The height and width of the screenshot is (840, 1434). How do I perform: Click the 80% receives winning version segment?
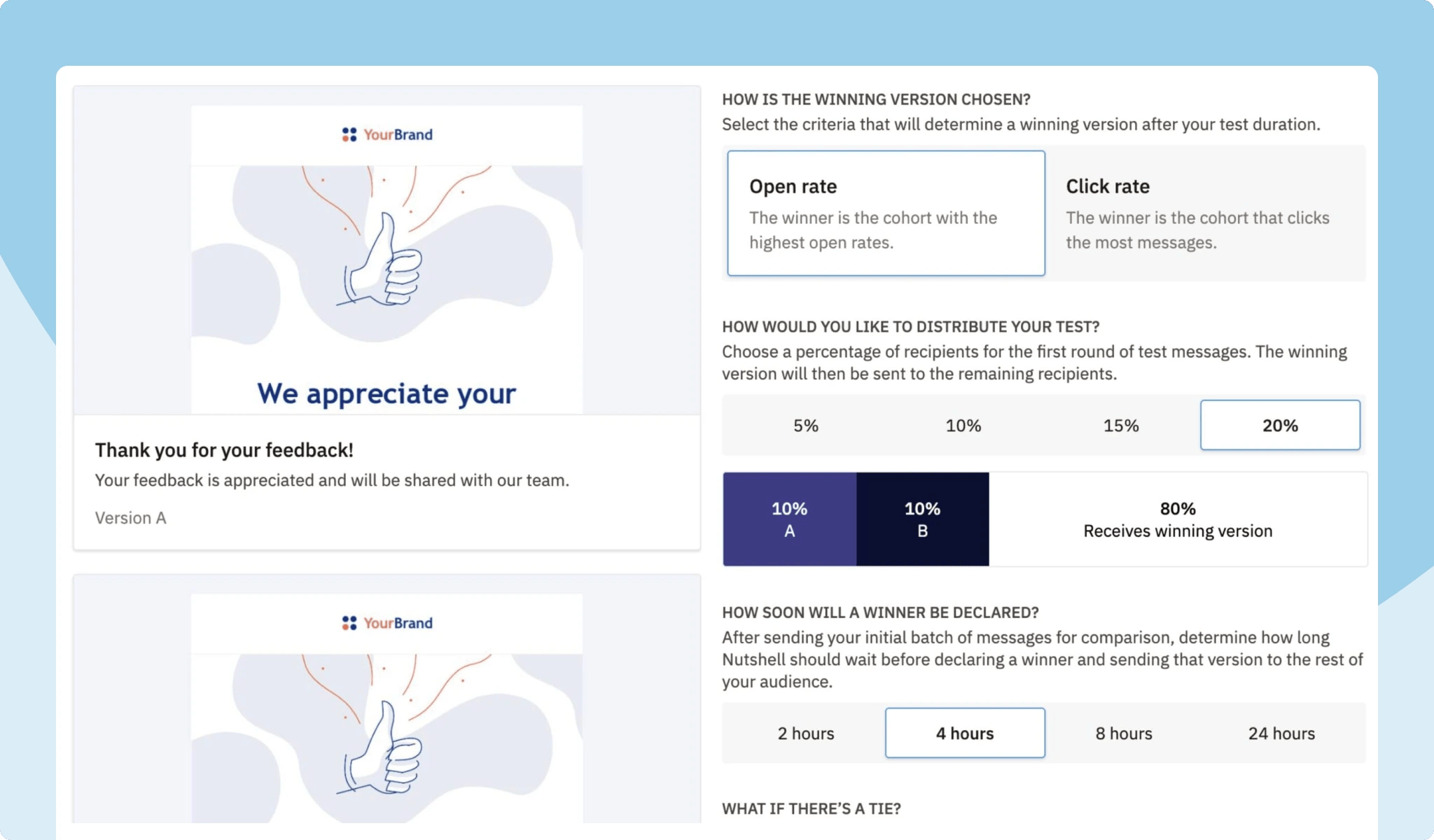pyautogui.click(x=1177, y=519)
